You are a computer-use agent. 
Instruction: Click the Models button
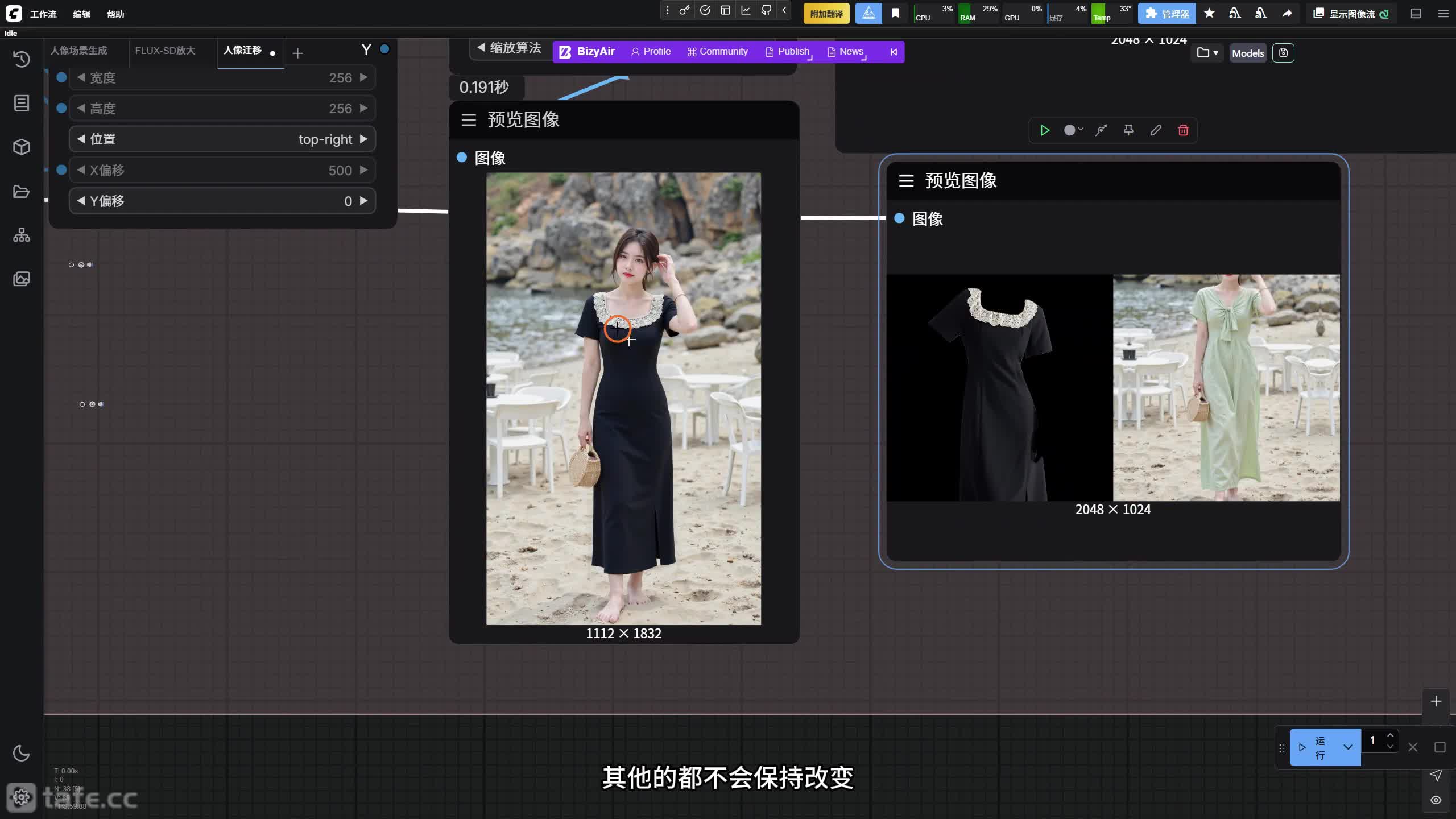click(1248, 53)
